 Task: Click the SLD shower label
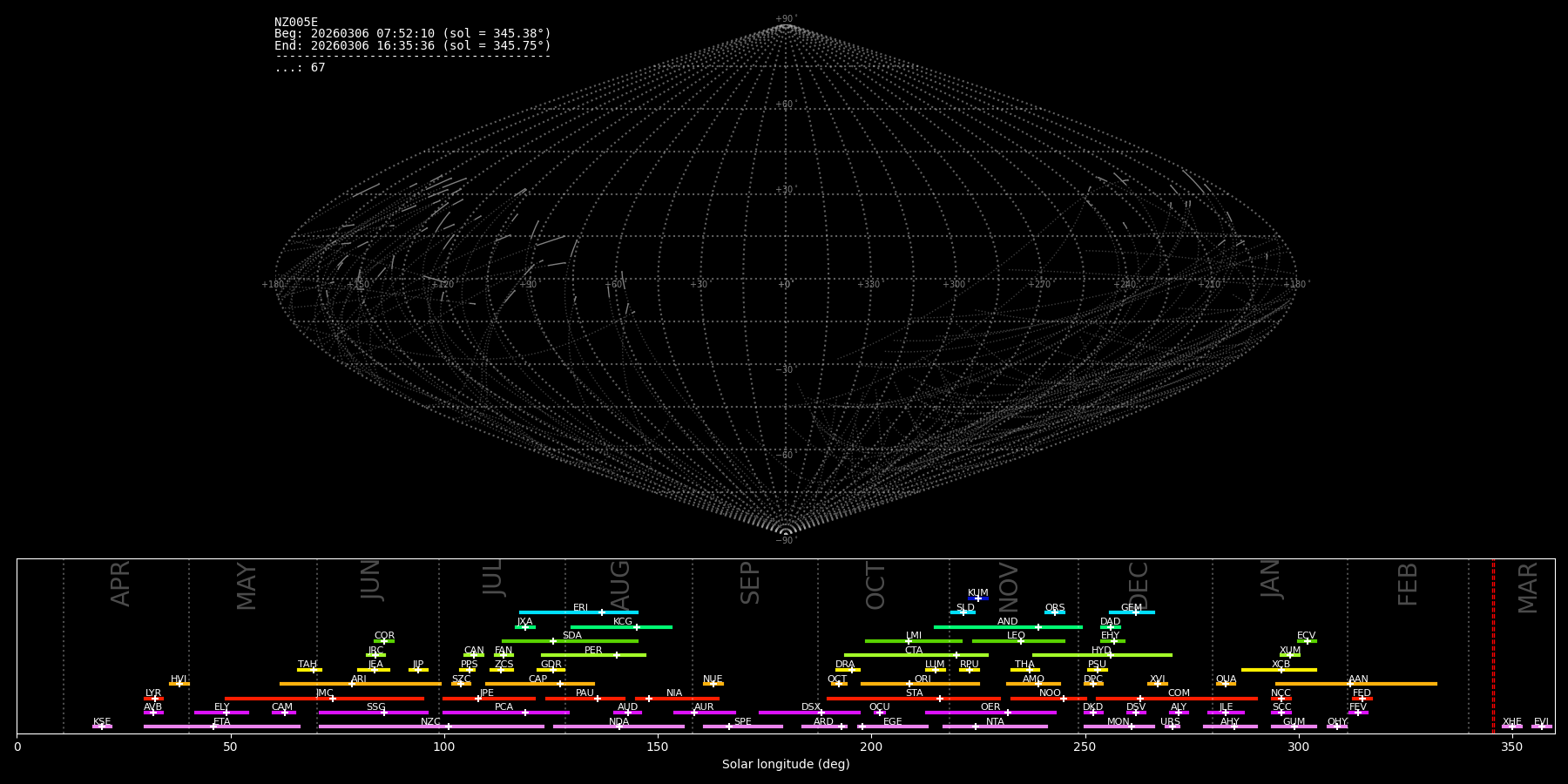coord(965,608)
